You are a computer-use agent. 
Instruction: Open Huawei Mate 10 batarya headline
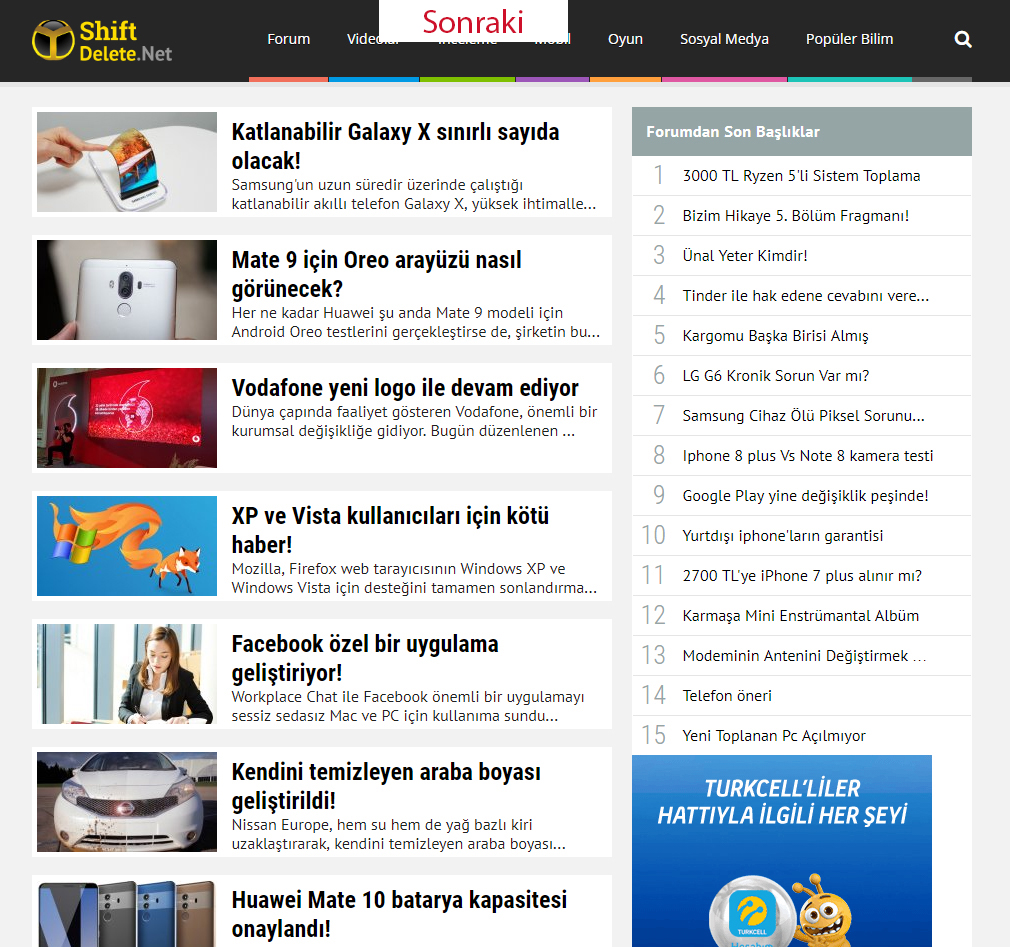pyautogui.click(x=399, y=914)
